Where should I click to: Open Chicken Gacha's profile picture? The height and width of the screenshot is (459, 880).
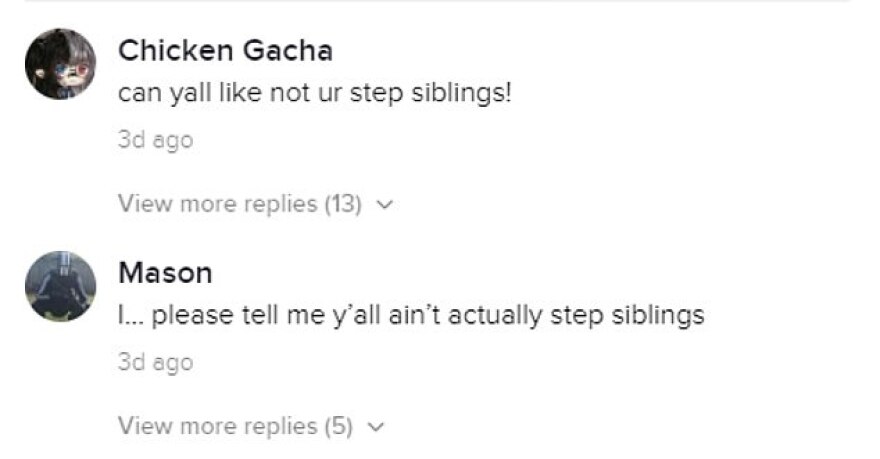60,63
